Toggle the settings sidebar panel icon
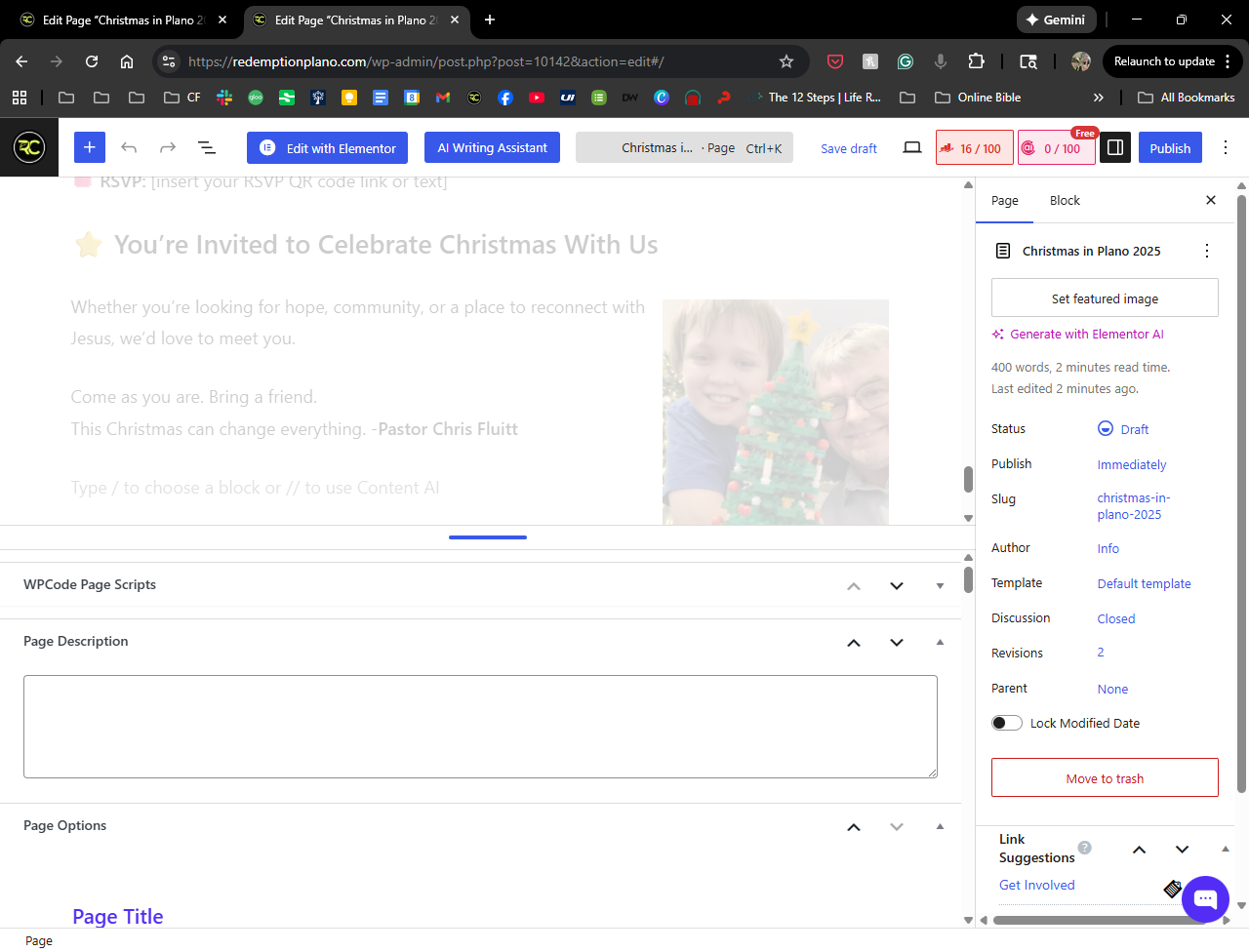 pyautogui.click(x=1114, y=147)
